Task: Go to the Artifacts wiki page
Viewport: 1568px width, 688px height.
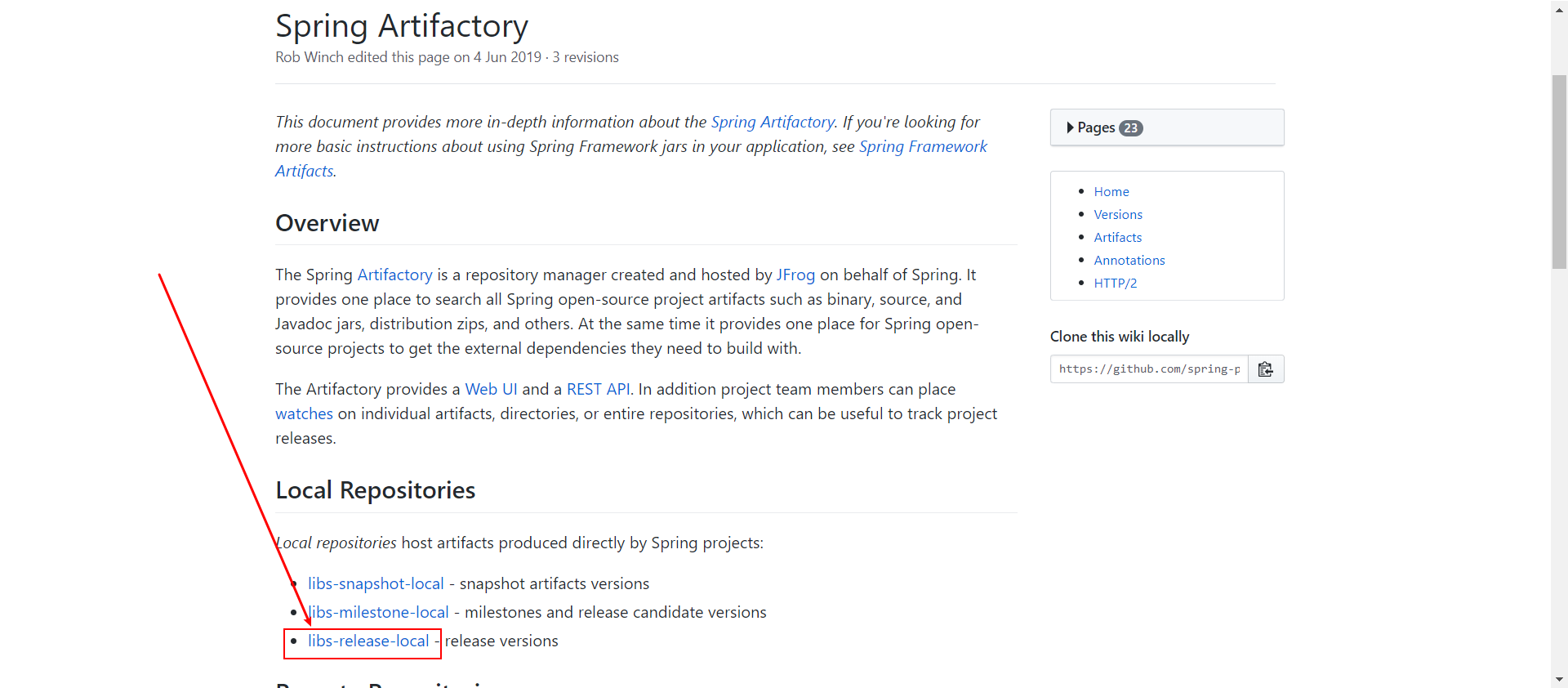Action: tap(1118, 237)
